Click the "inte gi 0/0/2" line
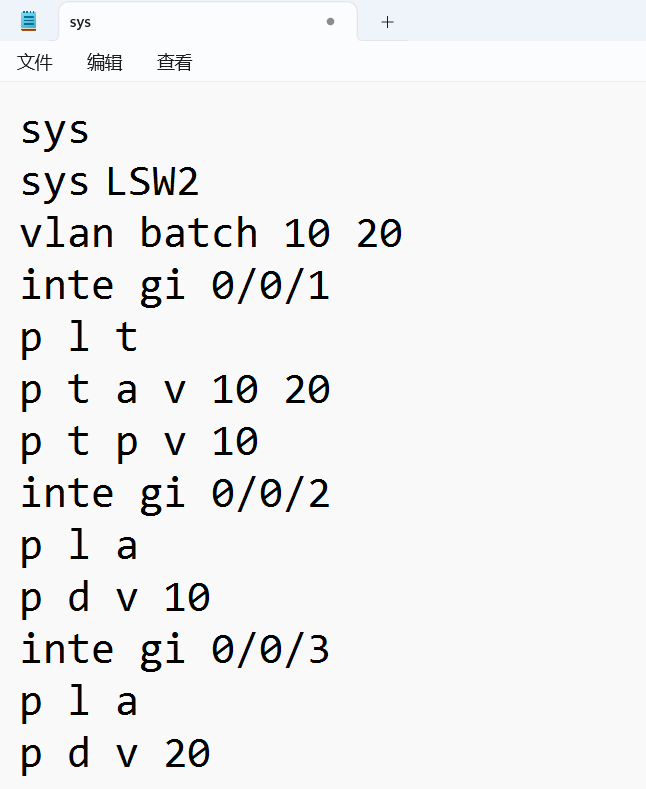 pos(175,494)
